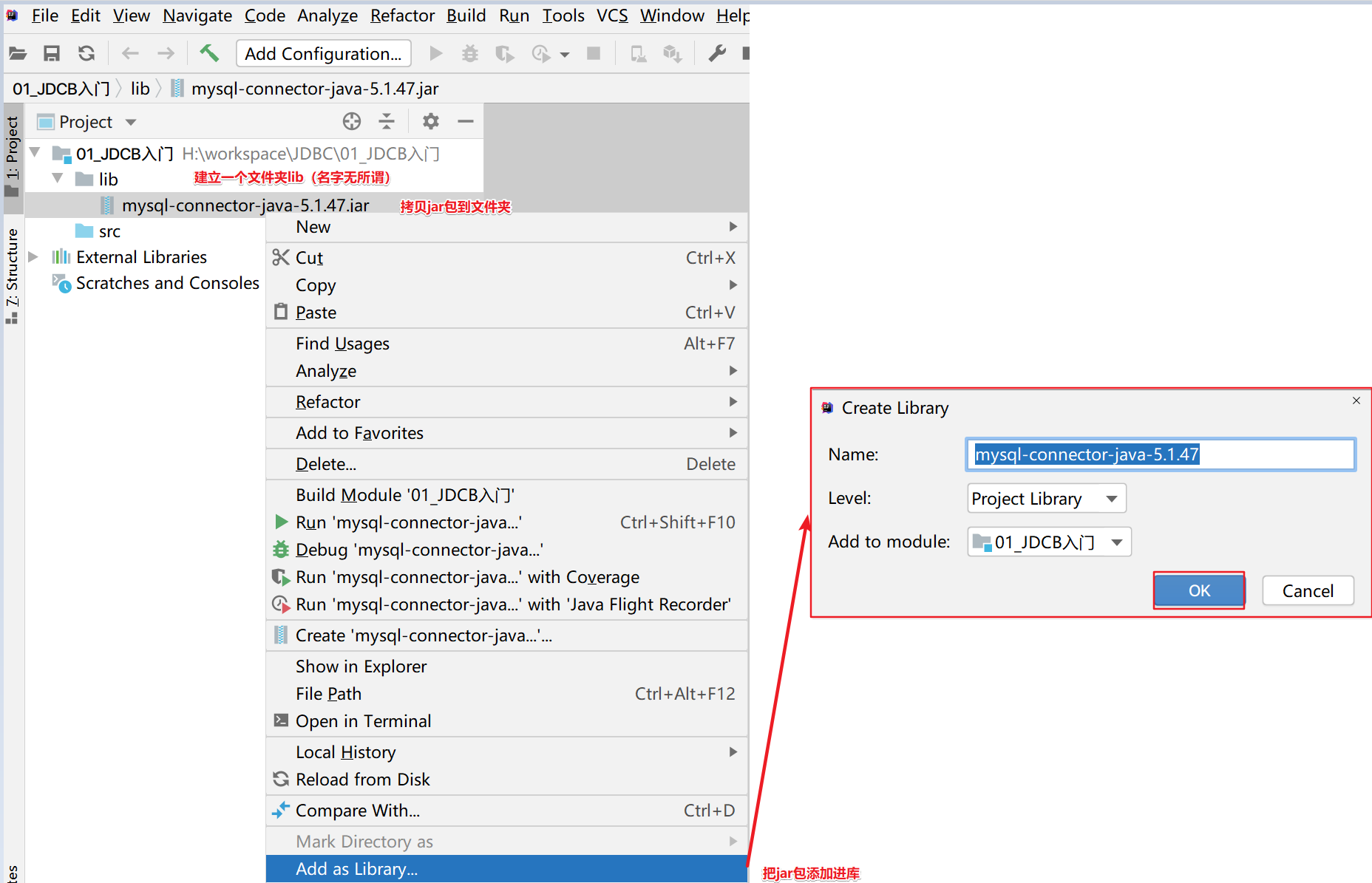Click the Save All toolbar icon
This screenshot has width=1372, height=883.
click(x=52, y=53)
